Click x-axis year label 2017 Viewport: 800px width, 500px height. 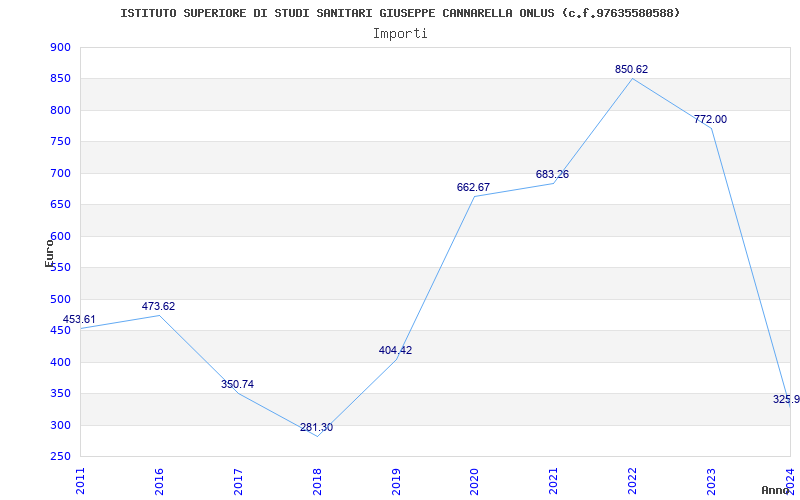[238, 481]
